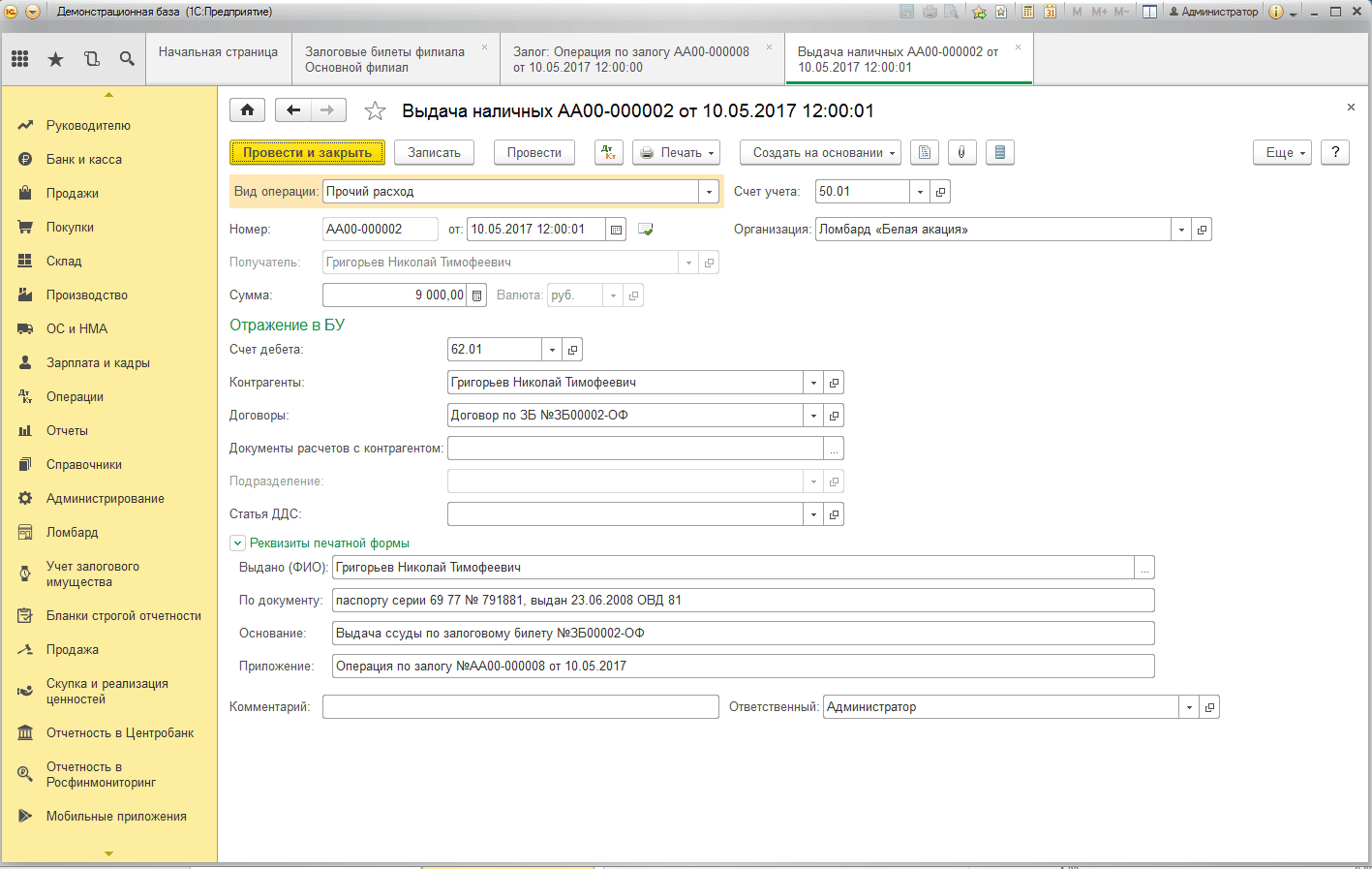Open help with question mark button

[1335, 153]
